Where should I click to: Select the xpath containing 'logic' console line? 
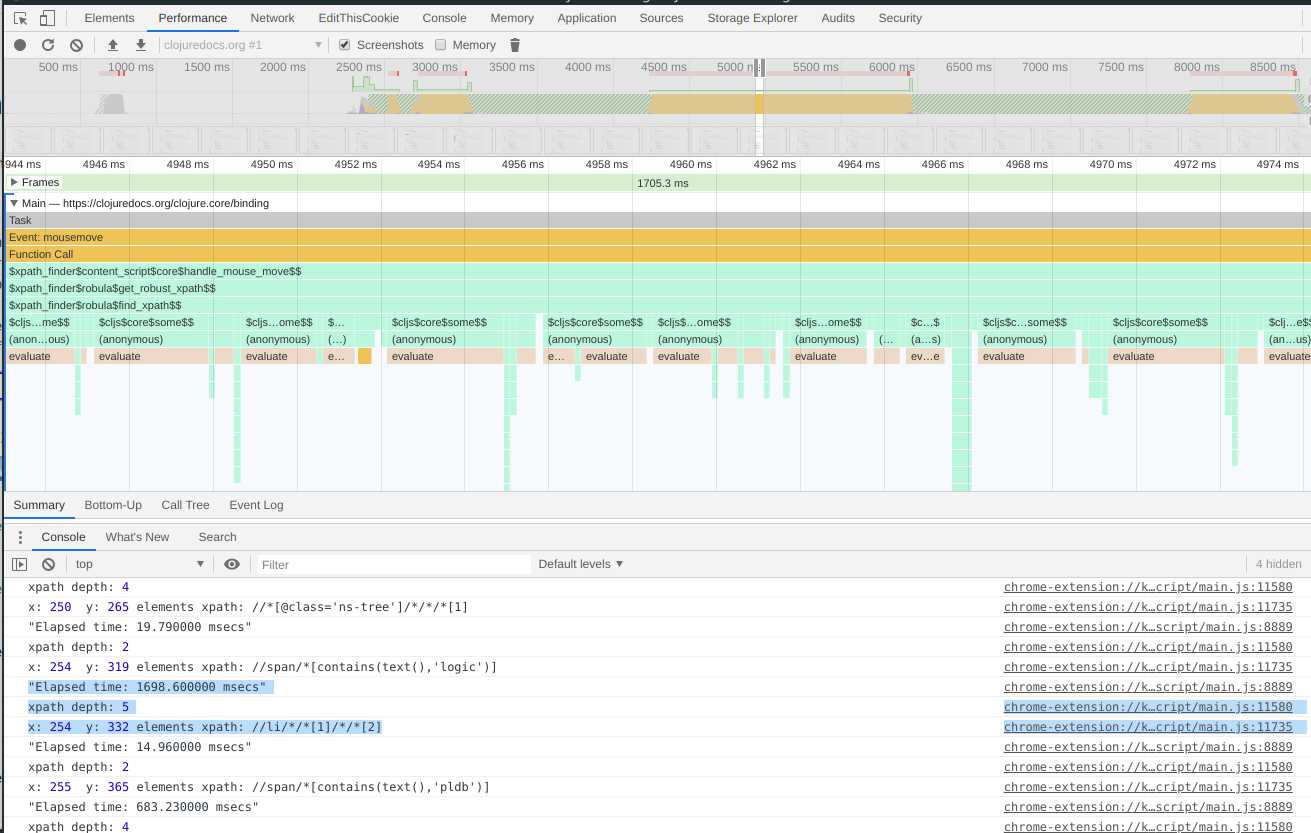point(262,667)
